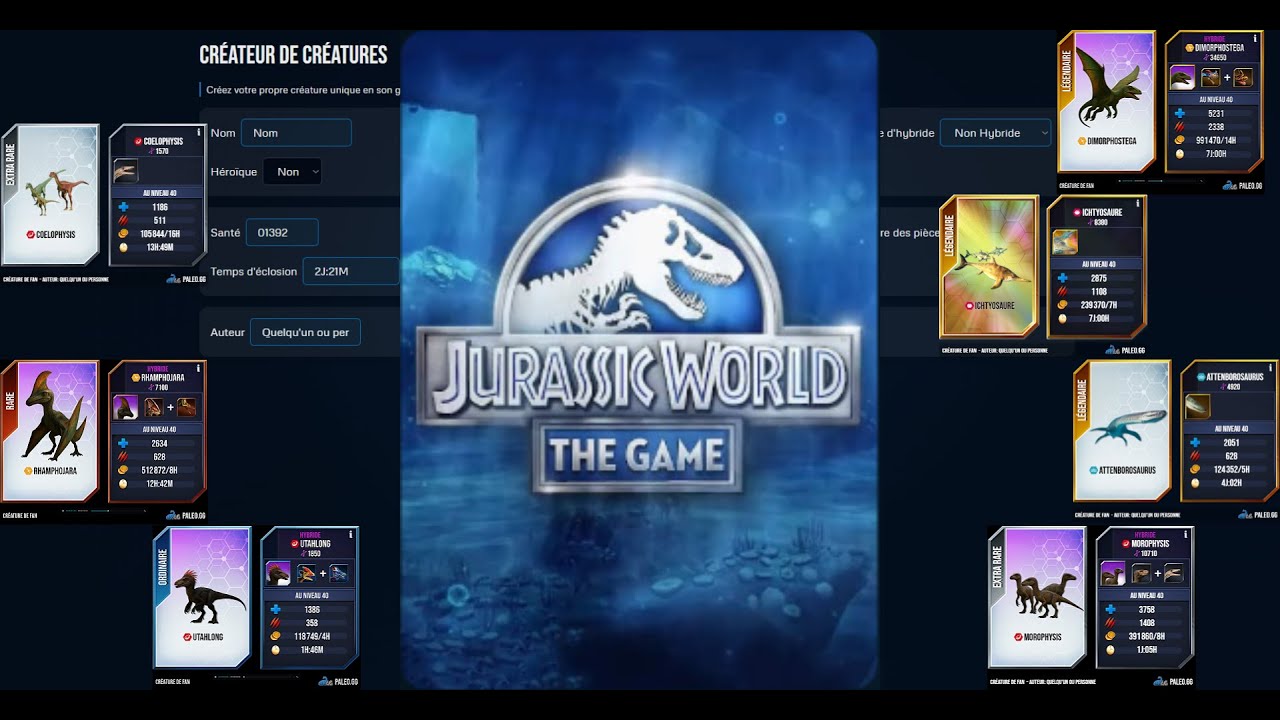
Task: Click info icon on Morophysis stats card
Action: [1186, 535]
